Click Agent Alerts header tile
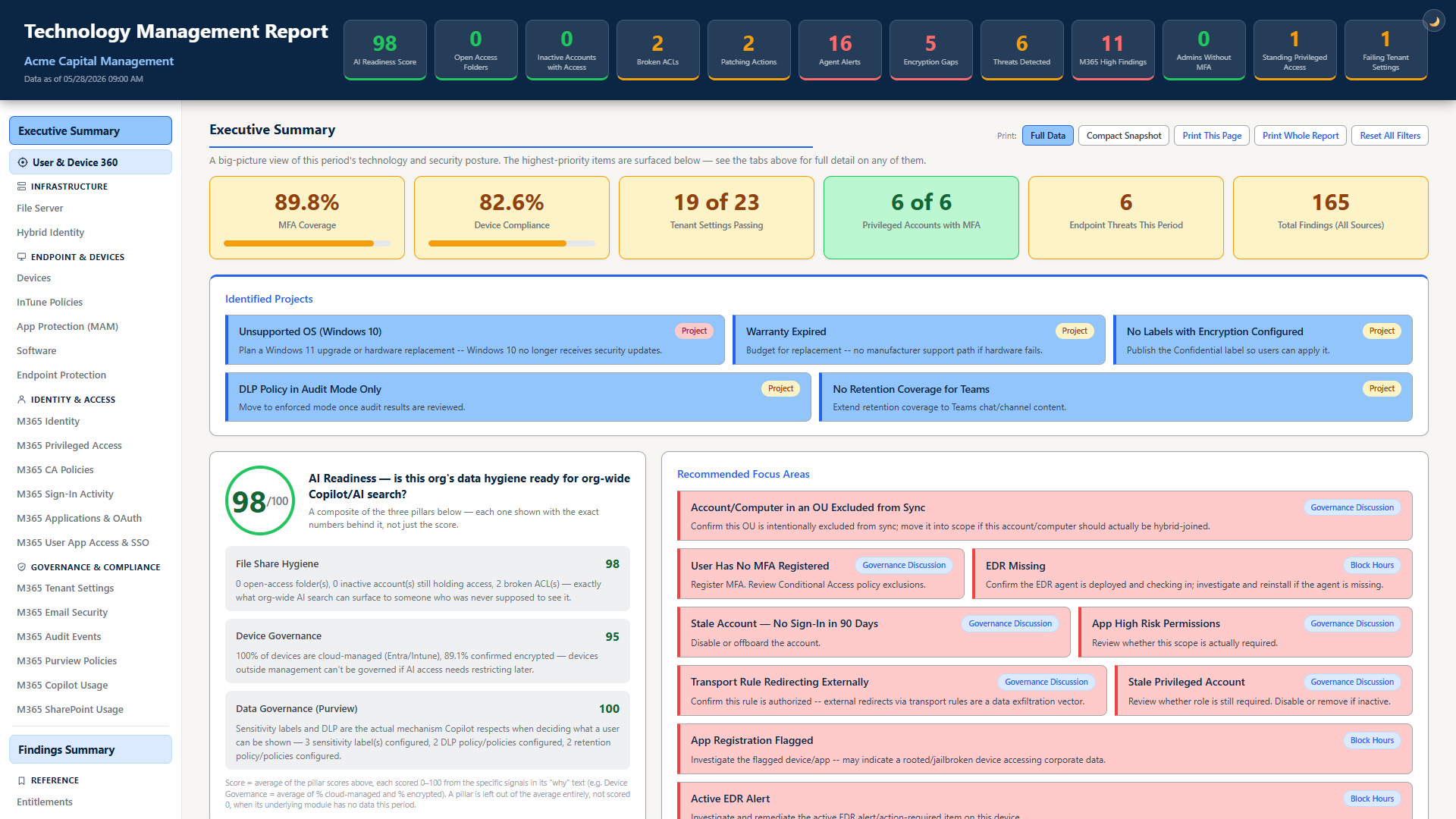The width and height of the screenshot is (1456, 819). [840, 49]
